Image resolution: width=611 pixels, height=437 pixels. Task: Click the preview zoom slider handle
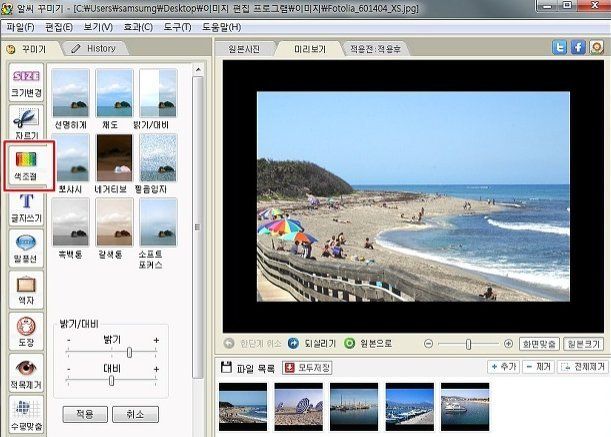click(468, 344)
